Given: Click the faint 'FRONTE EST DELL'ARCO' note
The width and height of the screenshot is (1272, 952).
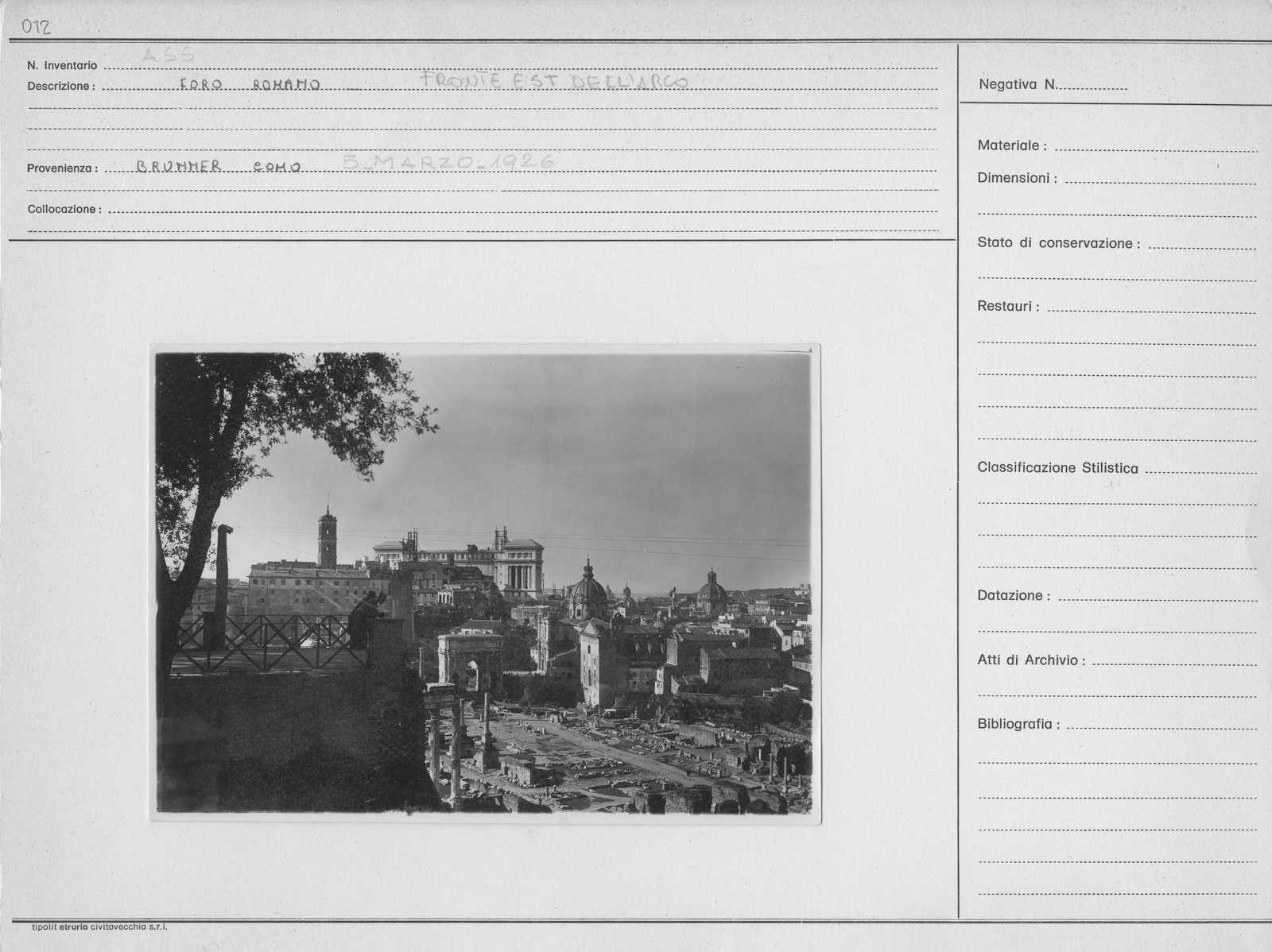Looking at the screenshot, I should click(554, 79).
